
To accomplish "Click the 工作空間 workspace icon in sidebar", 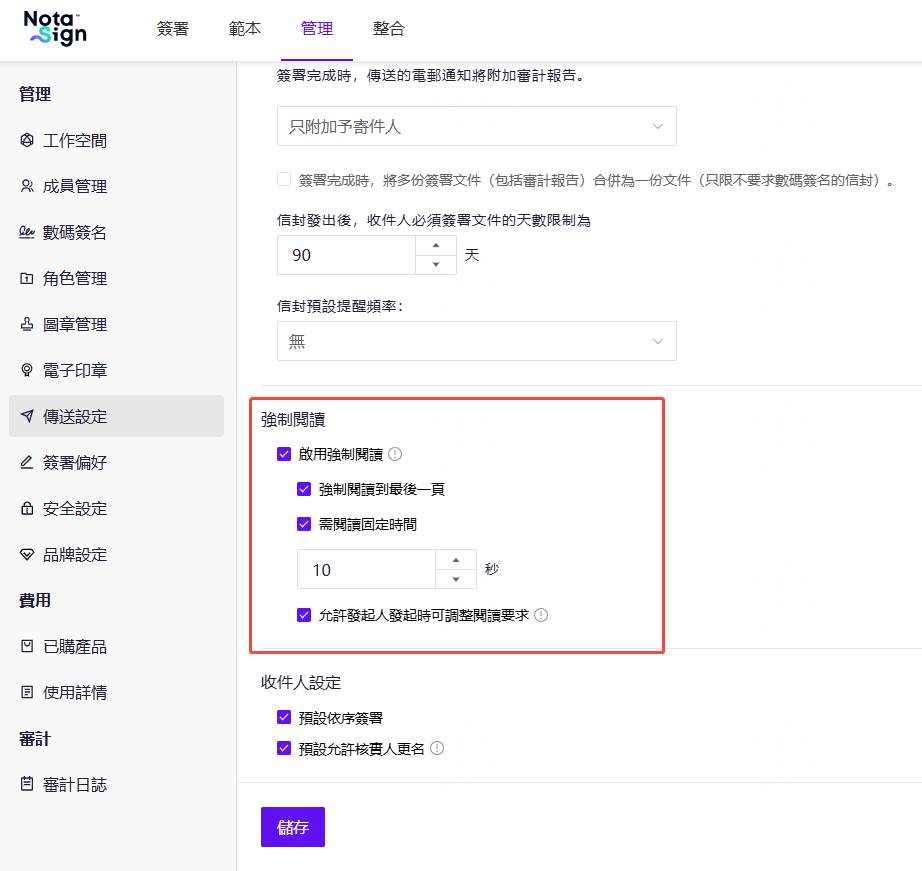I will point(27,140).
